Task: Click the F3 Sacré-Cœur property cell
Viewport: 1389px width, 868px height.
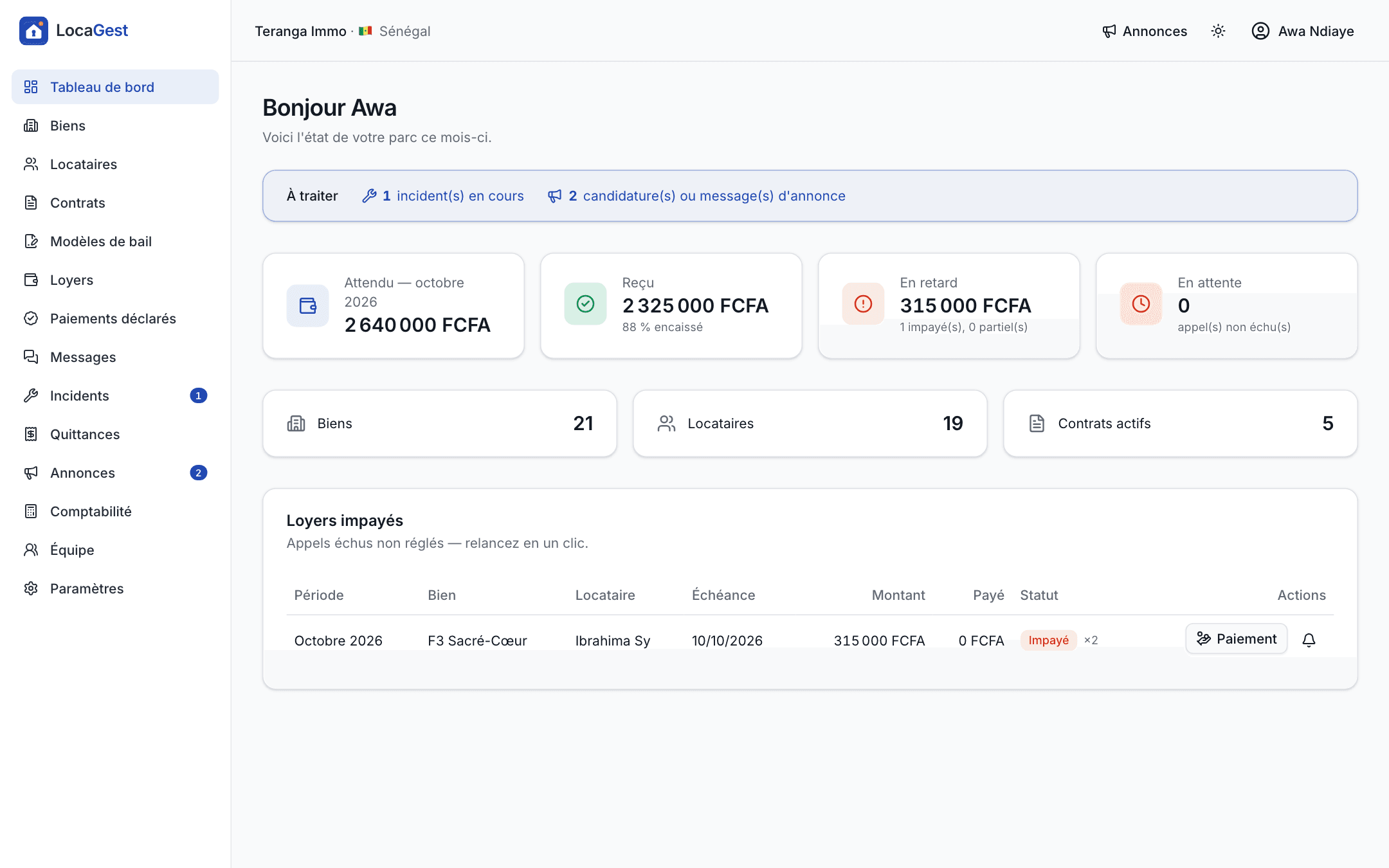Action: coord(477,640)
